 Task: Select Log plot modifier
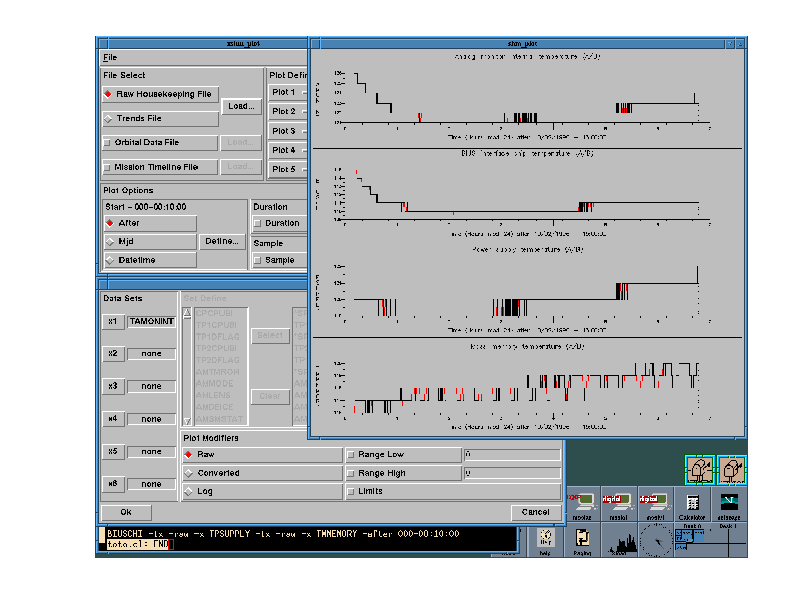tap(262, 491)
